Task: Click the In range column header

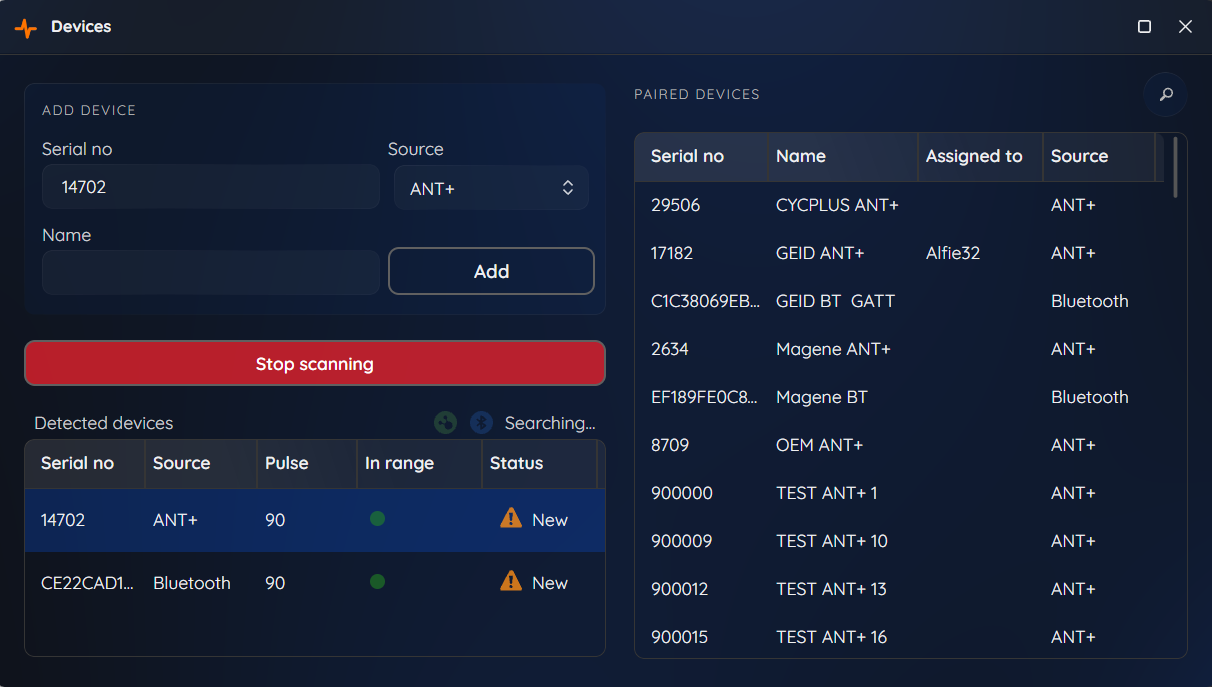Action: point(420,464)
